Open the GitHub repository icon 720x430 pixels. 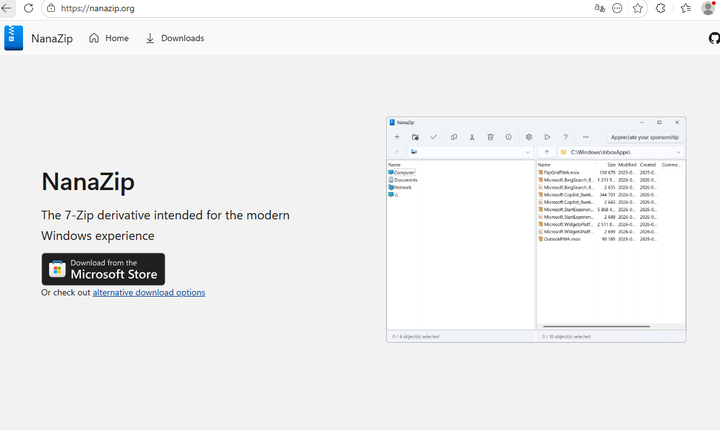(714, 38)
